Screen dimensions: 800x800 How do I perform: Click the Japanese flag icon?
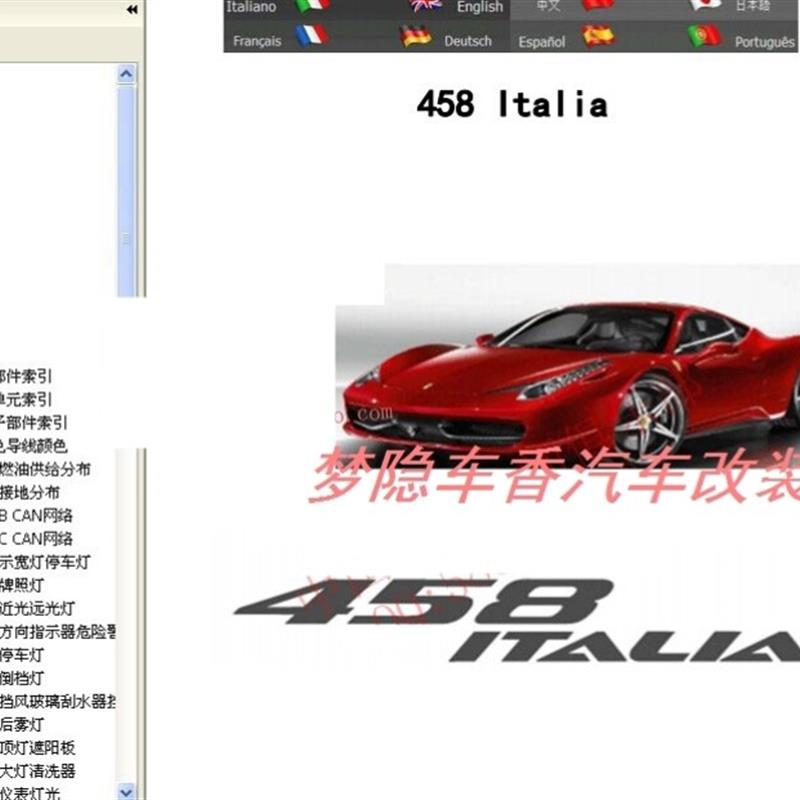click(x=706, y=5)
